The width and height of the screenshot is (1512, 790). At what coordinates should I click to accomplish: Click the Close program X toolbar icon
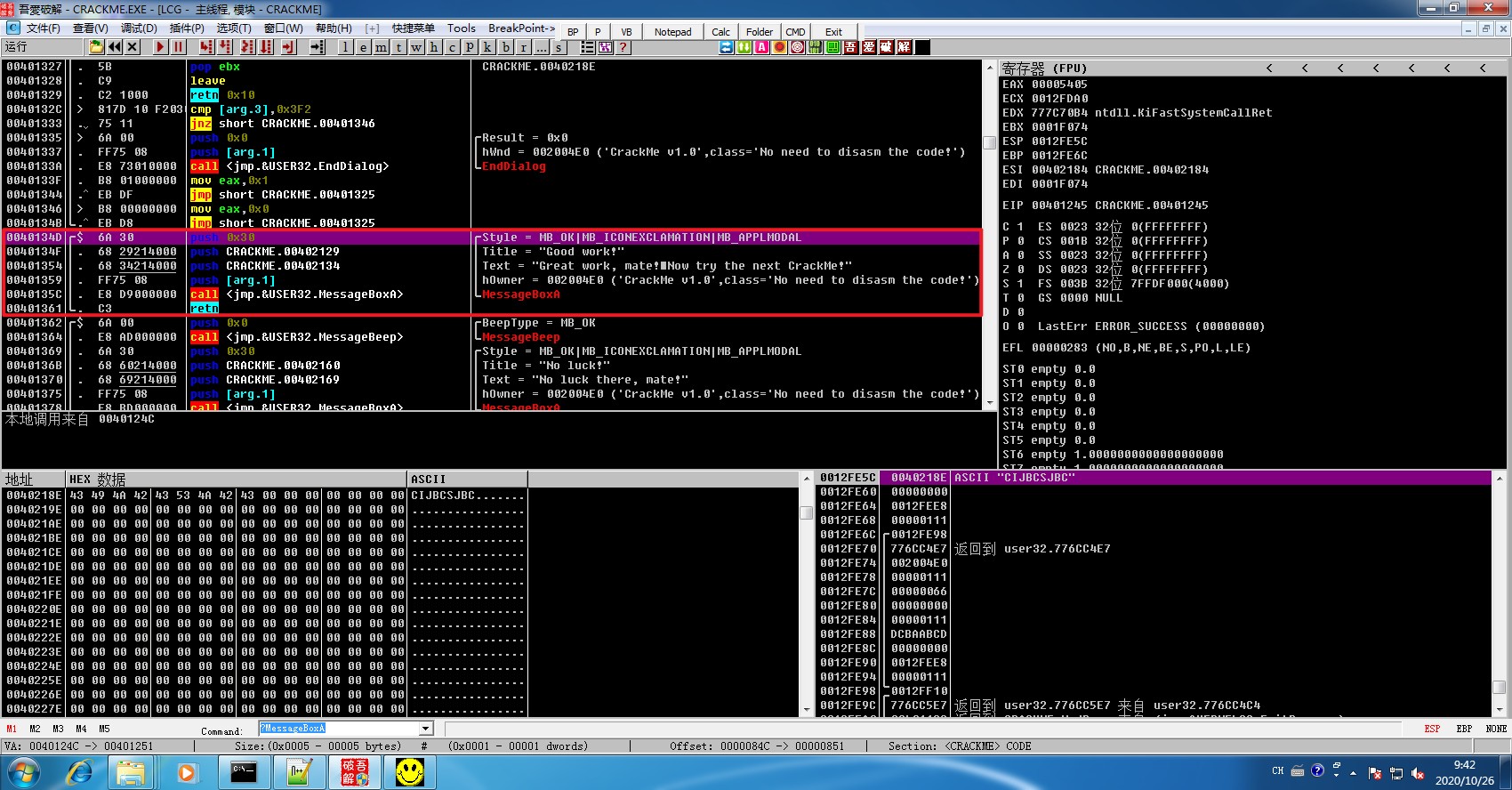(133, 47)
